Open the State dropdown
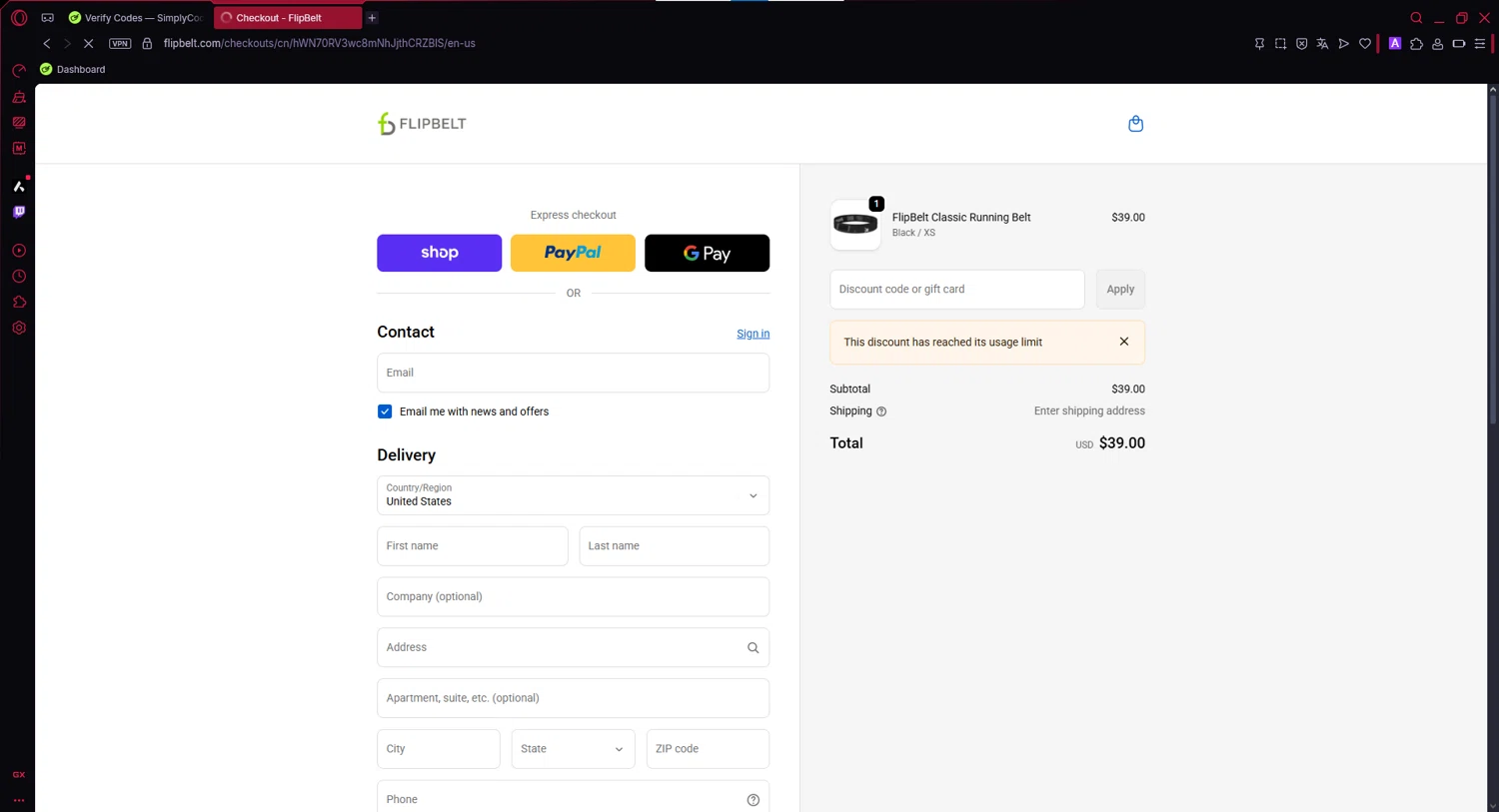Screen dimensions: 1499x812 pyautogui.click(x=573, y=749)
